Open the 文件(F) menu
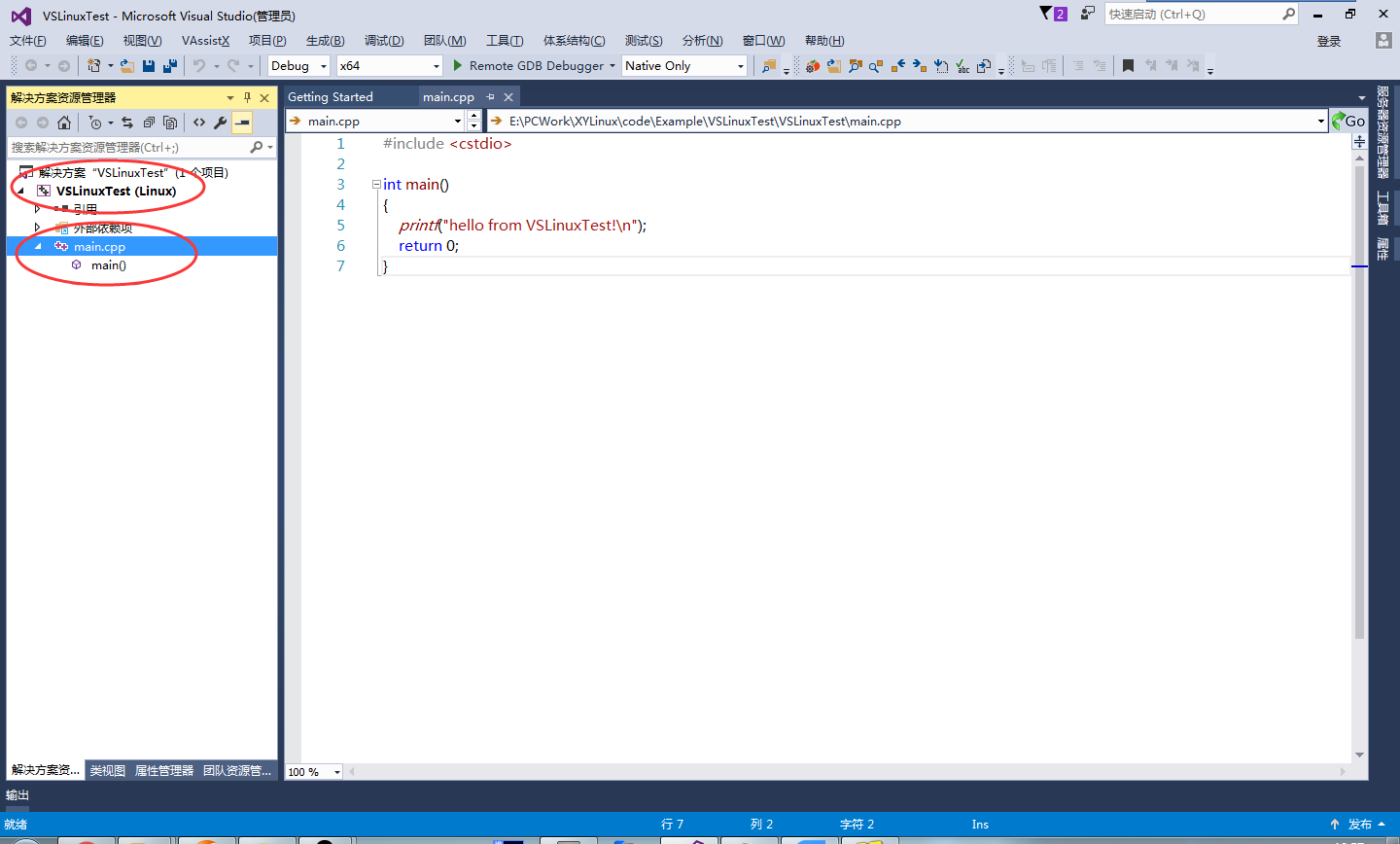Screen dimensions: 1400x844 28,41
